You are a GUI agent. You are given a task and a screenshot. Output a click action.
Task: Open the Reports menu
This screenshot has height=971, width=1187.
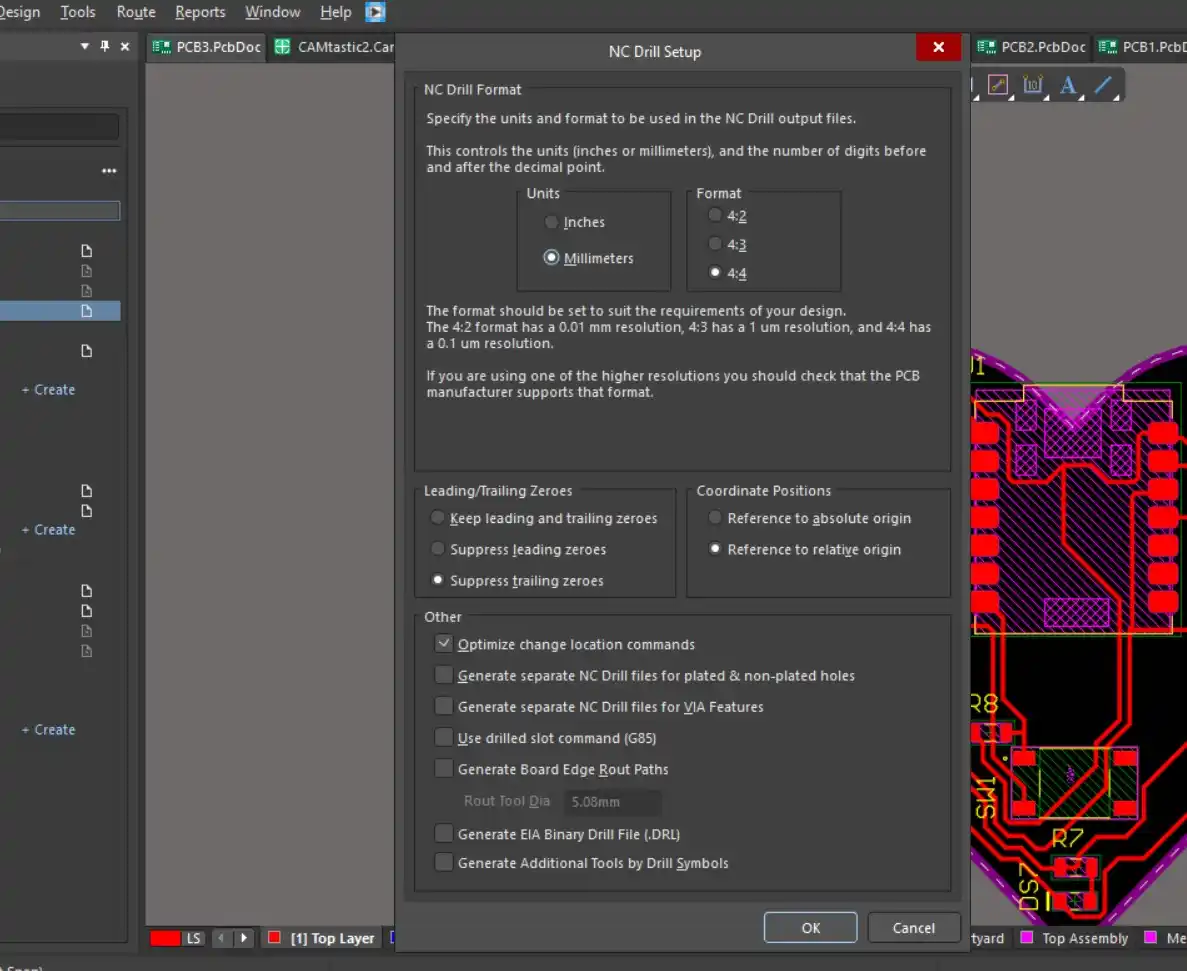[x=200, y=12]
